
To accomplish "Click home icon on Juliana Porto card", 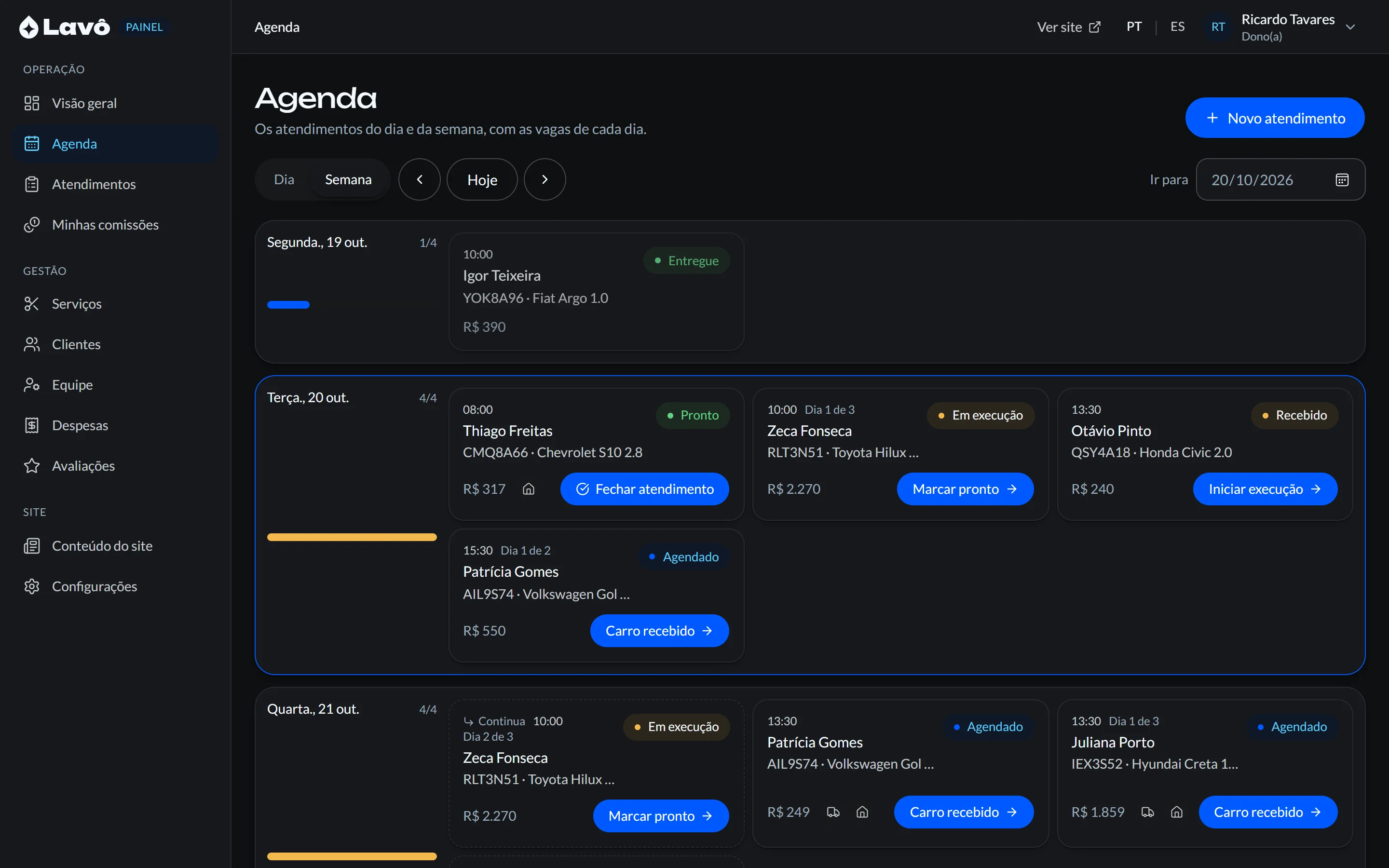I will click(1177, 812).
